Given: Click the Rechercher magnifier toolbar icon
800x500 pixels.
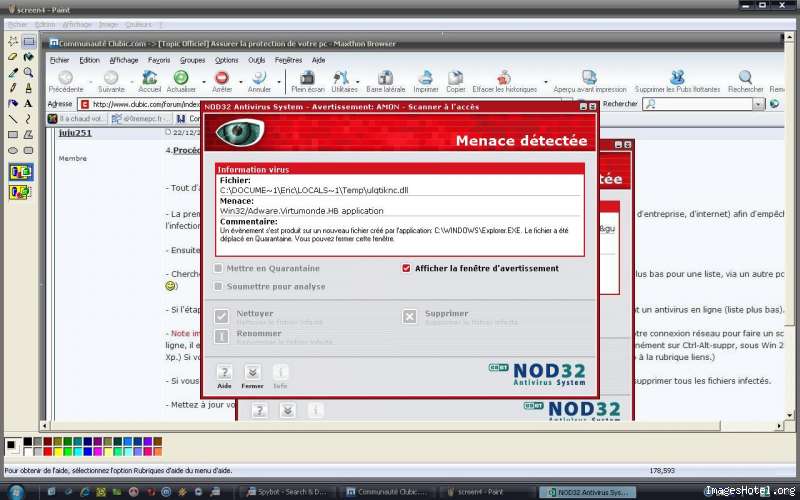Looking at the screenshot, I should click(745, 78).
